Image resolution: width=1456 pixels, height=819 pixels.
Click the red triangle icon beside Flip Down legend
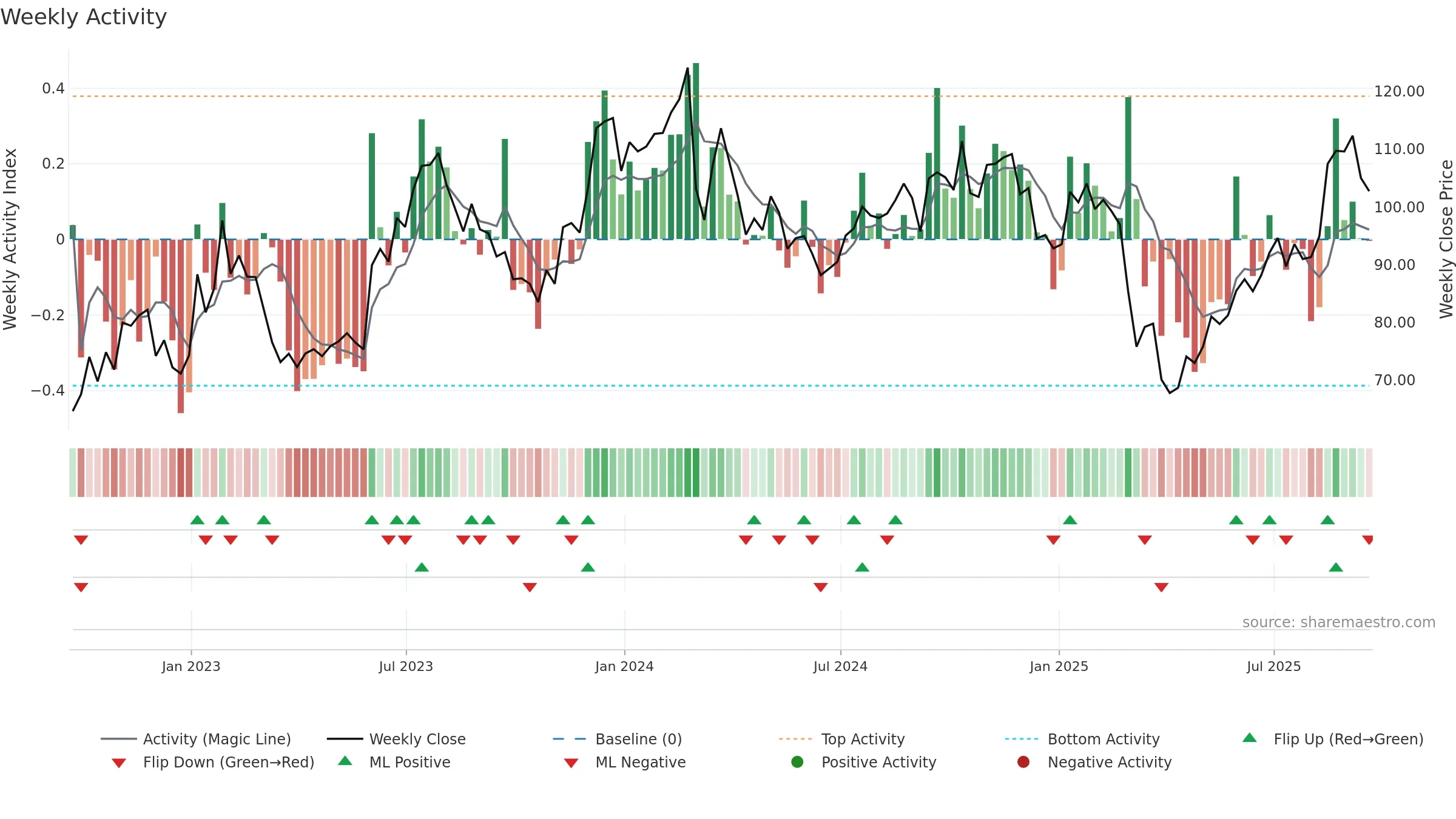tap(119, 763)
